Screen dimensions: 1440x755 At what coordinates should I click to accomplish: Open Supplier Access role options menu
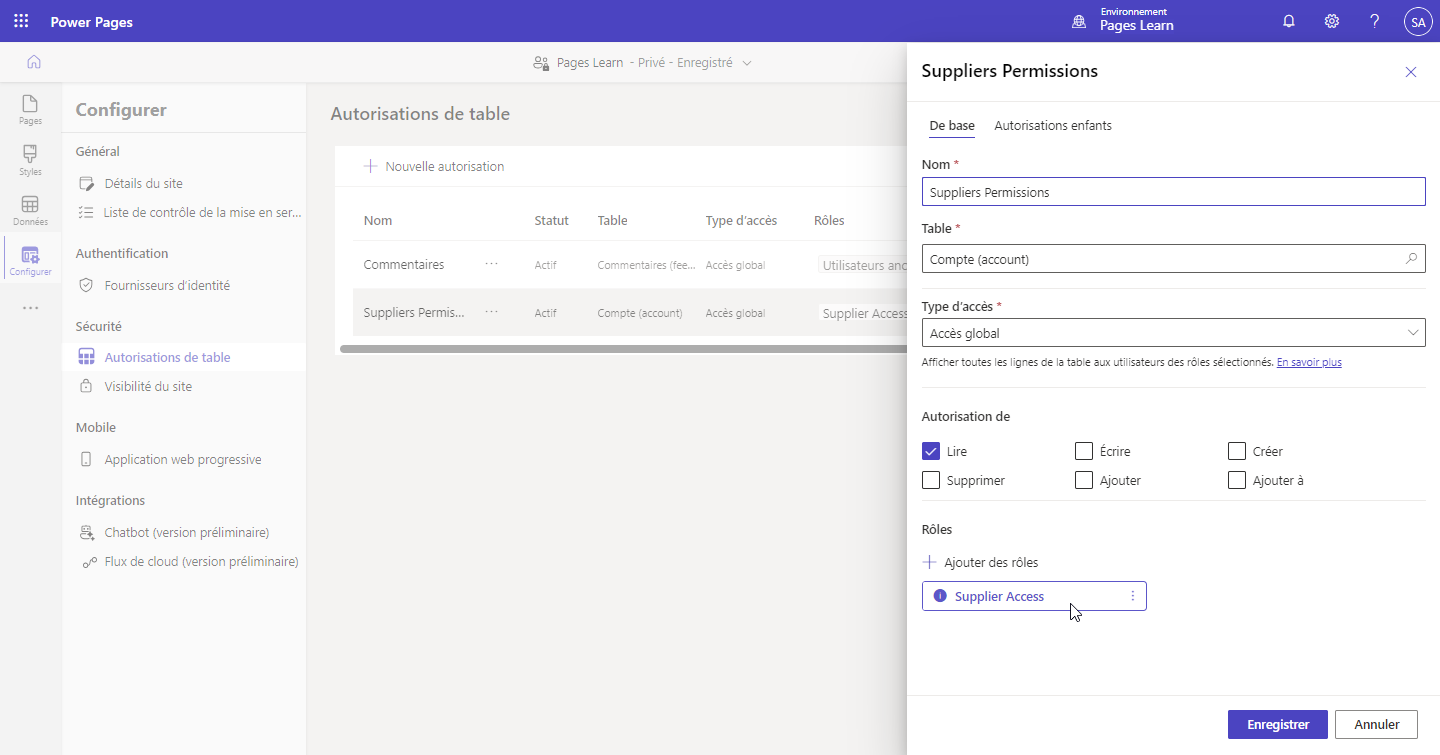(1132, 596)
